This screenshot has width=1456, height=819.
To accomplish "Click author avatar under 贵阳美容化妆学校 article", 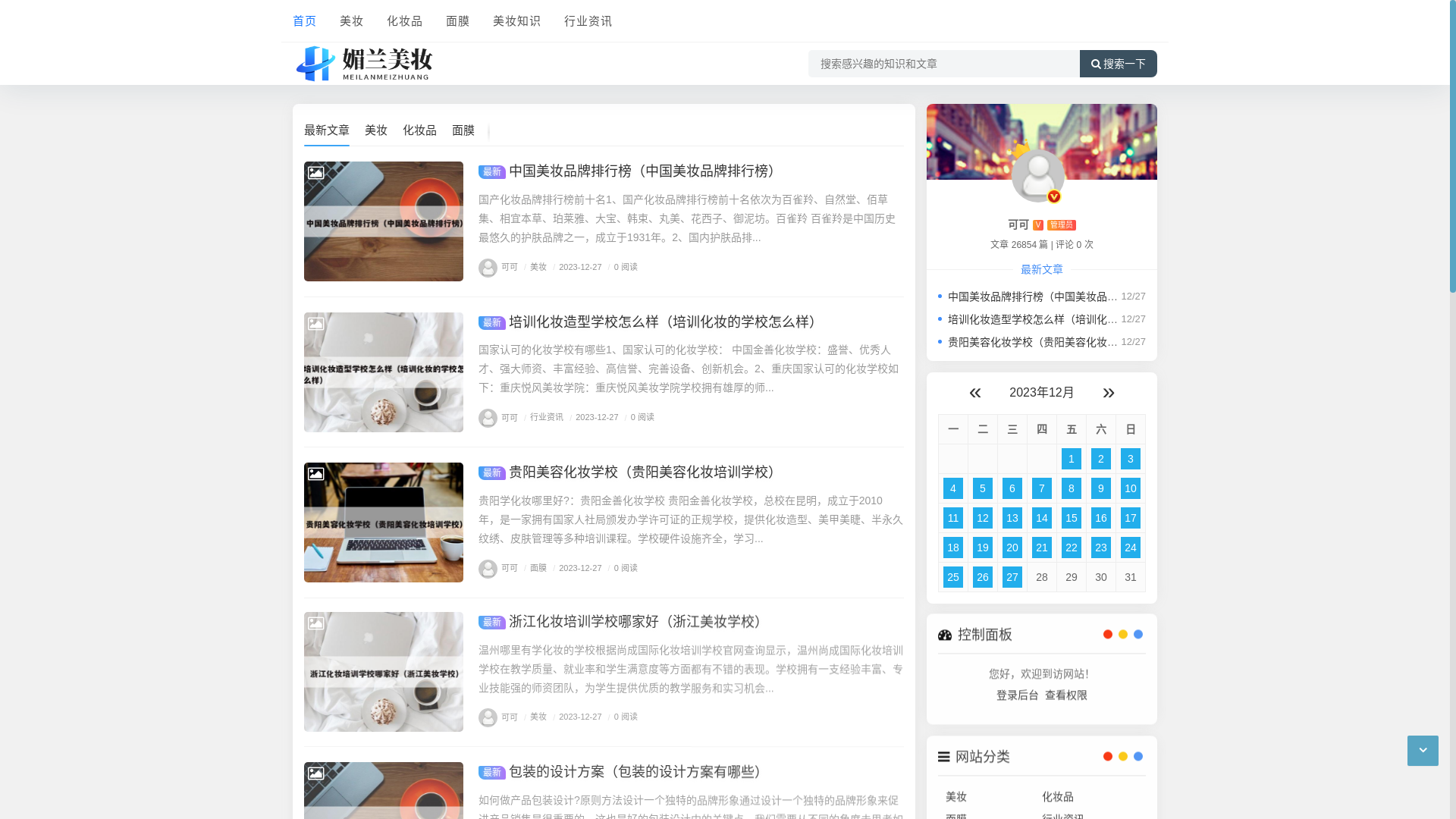I will tap(488, 569).
